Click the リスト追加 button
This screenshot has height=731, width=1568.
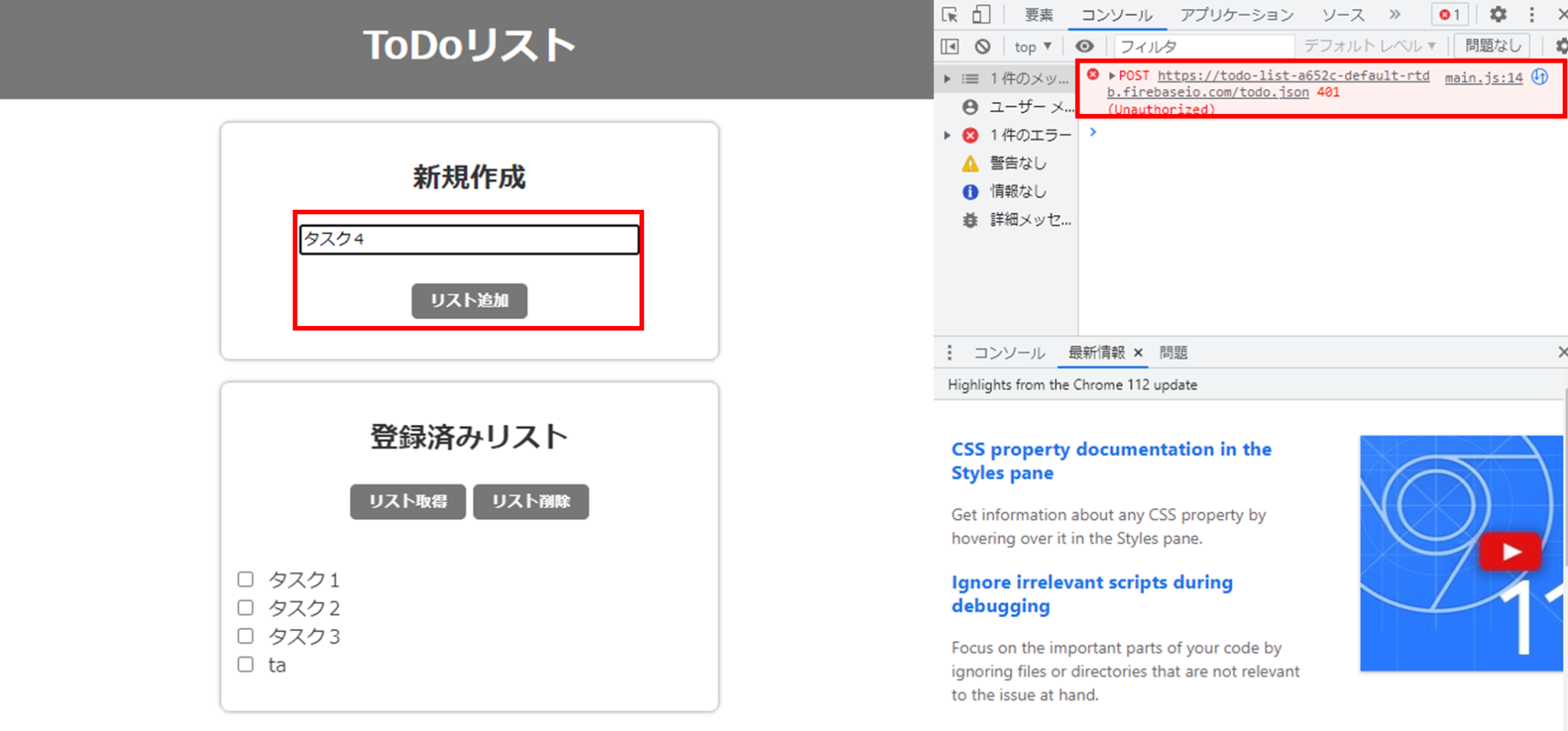click(469, 301)
